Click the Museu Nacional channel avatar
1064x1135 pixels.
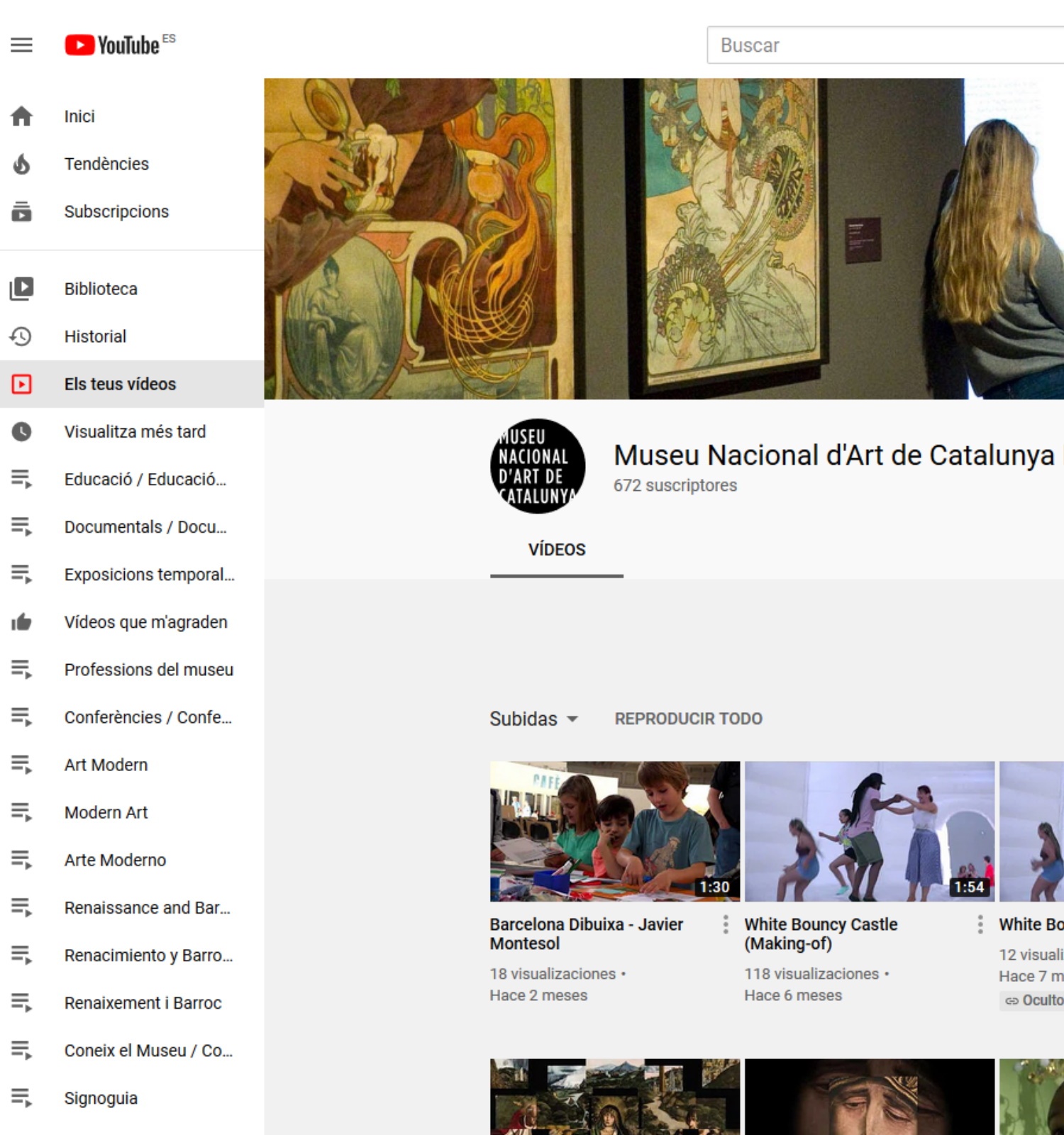tap(538, 466)
